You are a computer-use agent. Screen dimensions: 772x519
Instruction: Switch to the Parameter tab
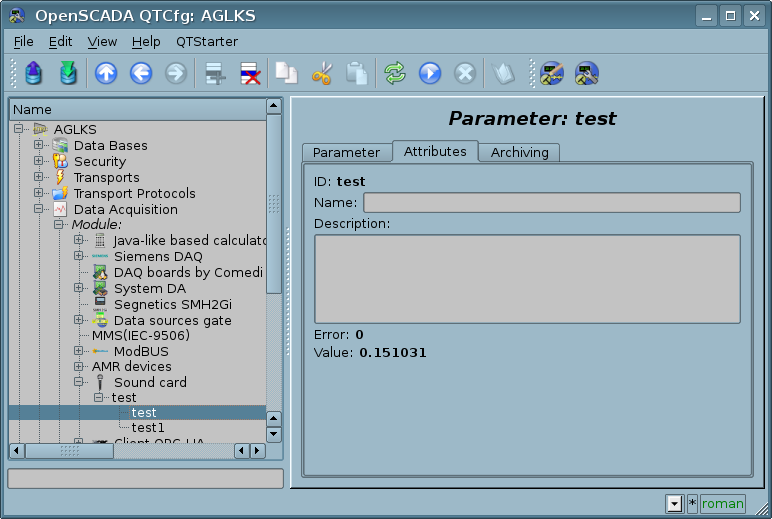346,152
